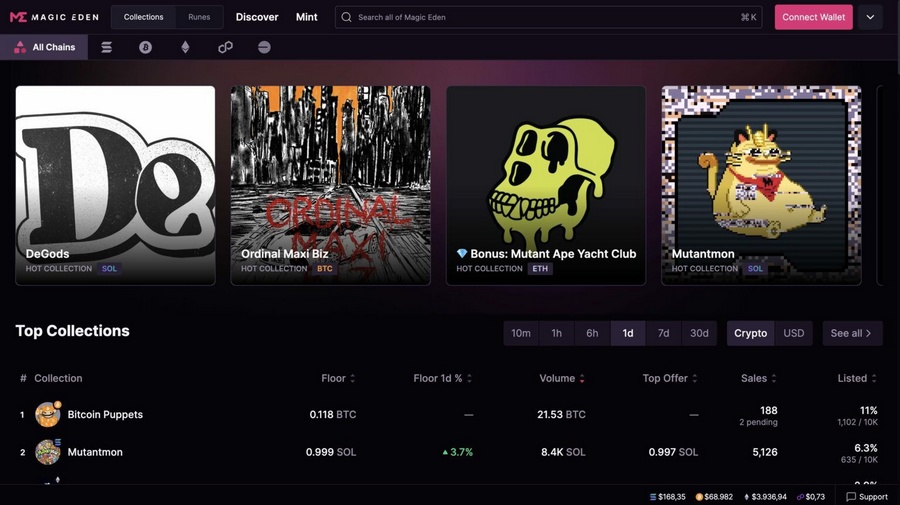
Task: Select the 7d time range
Action: 663,333
